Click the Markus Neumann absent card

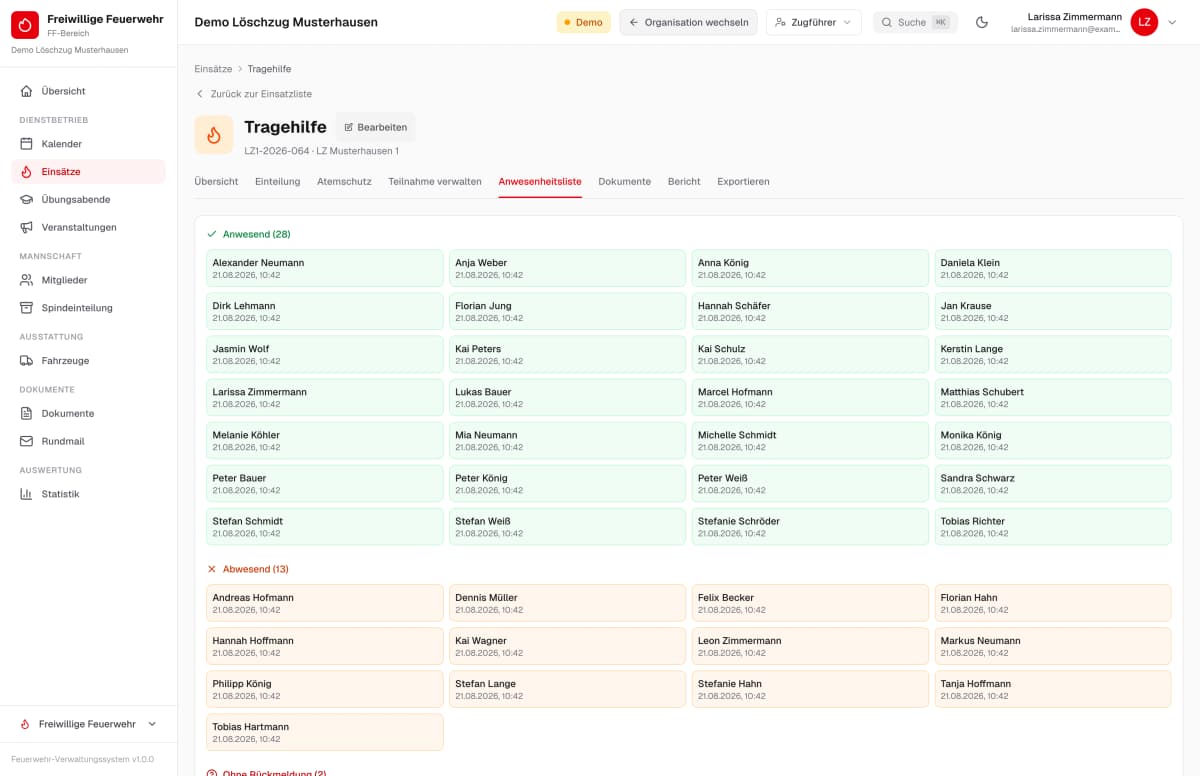(x=1053, y=646)
